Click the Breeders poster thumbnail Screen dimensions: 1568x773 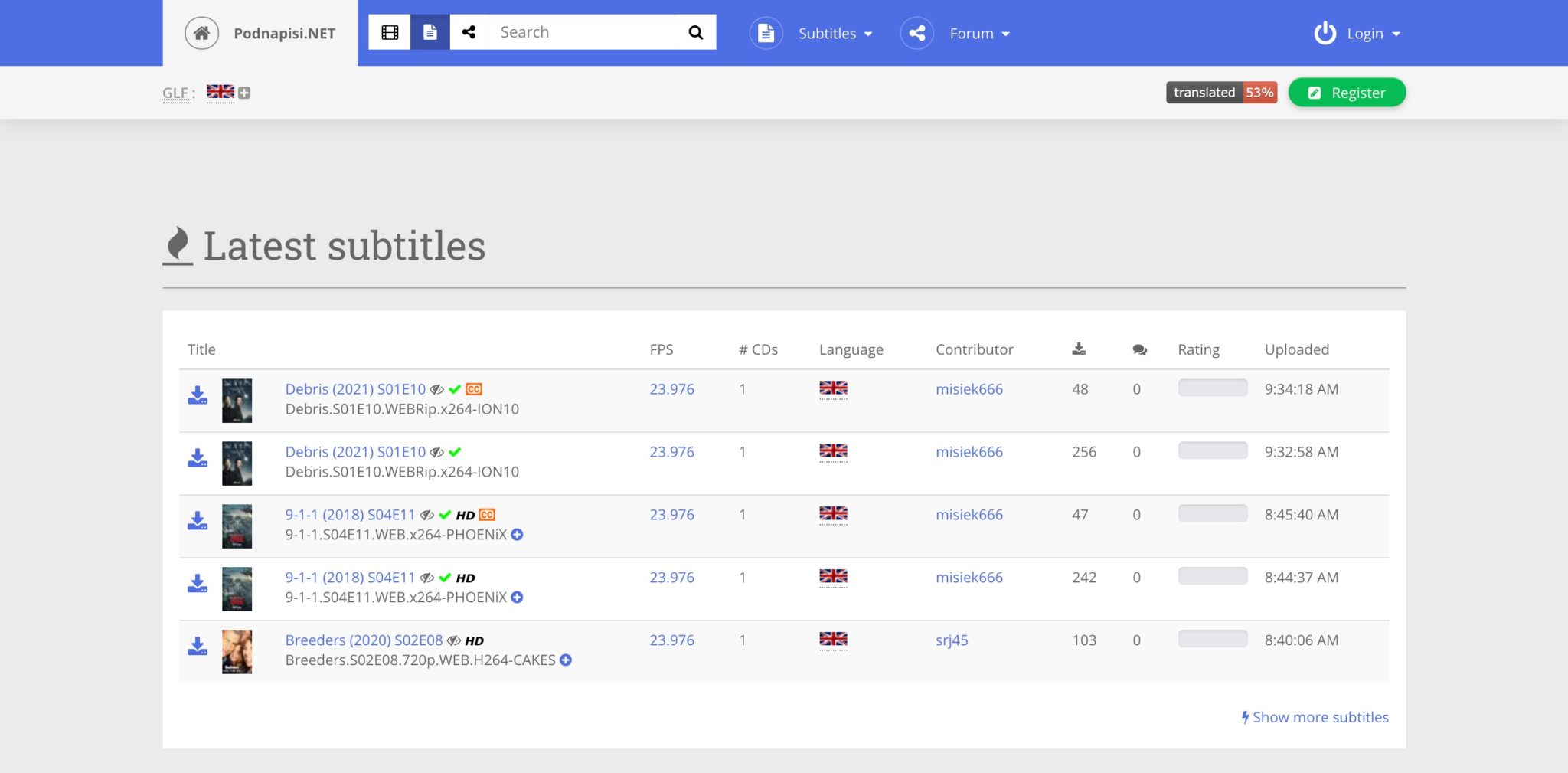point(237,651)
